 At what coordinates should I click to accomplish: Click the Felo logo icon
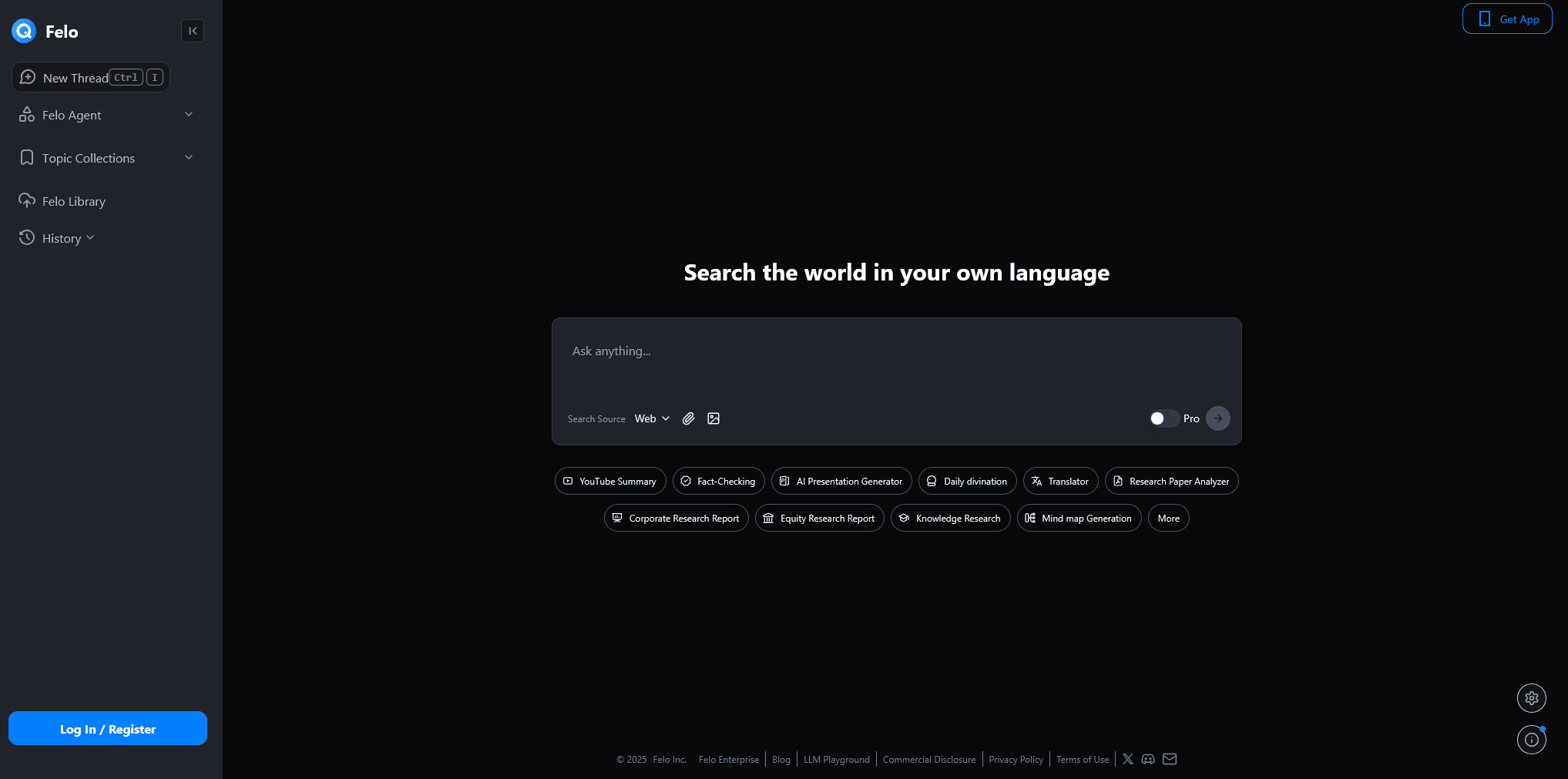(24, 31)
